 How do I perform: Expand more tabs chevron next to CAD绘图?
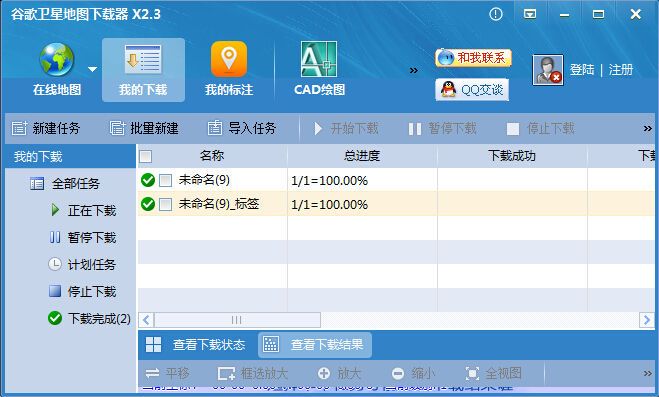414,71
